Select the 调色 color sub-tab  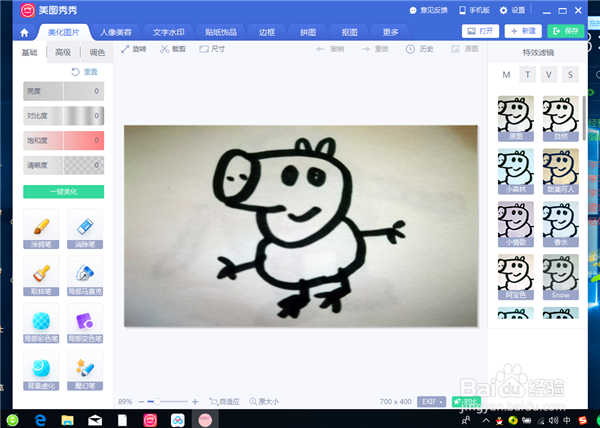point(97,52)
